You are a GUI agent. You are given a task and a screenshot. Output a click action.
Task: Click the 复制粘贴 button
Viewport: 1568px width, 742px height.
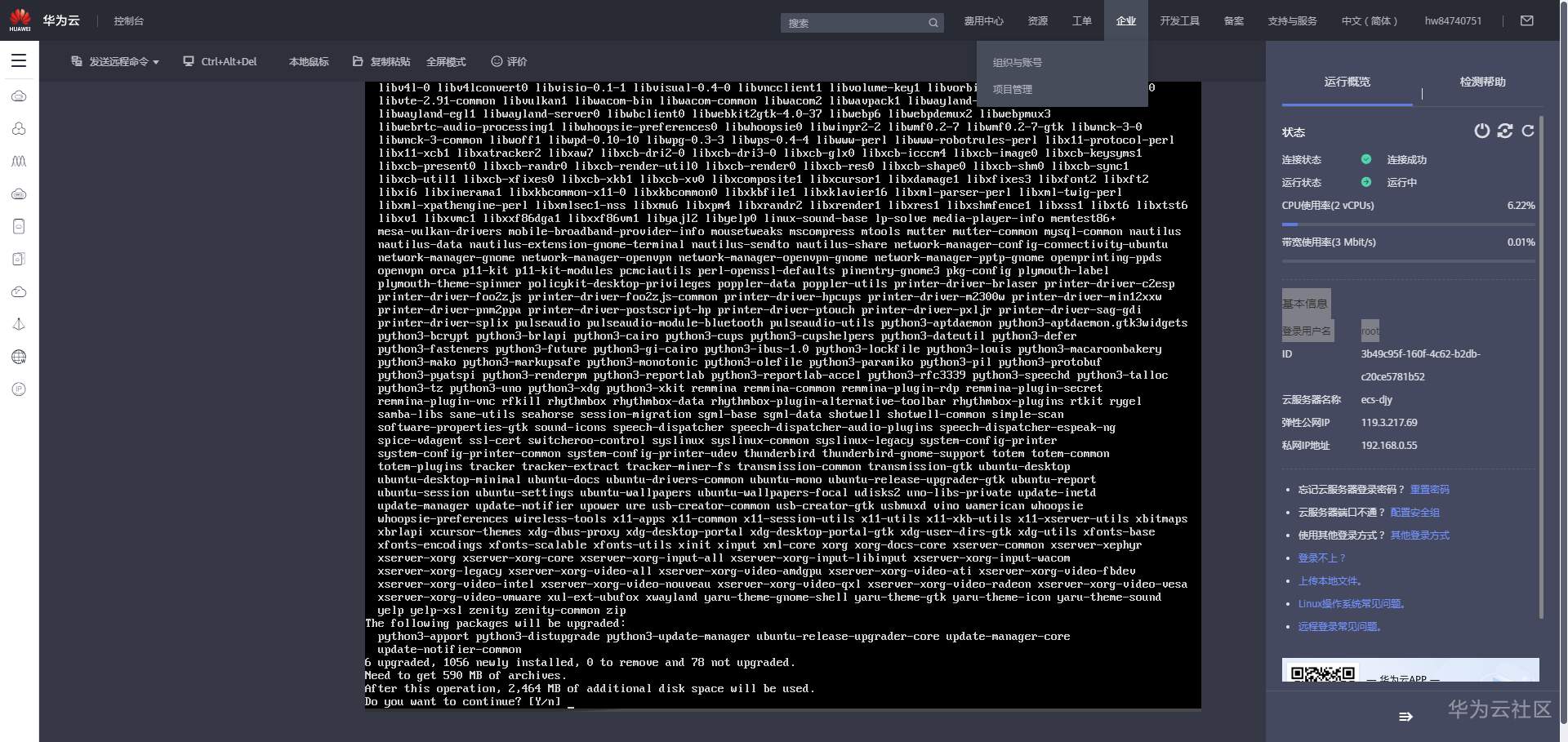[x=381, y=61]
